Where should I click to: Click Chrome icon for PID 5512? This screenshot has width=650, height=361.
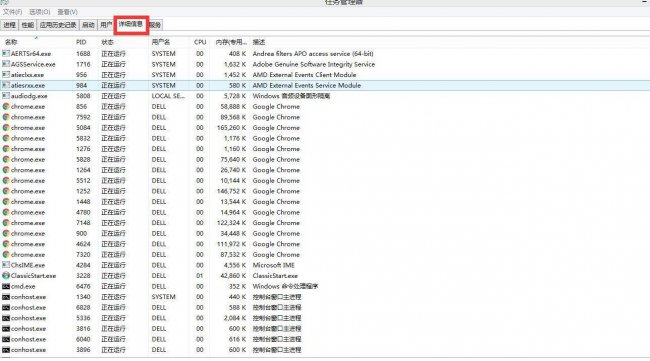pyautogui.click(x=6, y=180)
